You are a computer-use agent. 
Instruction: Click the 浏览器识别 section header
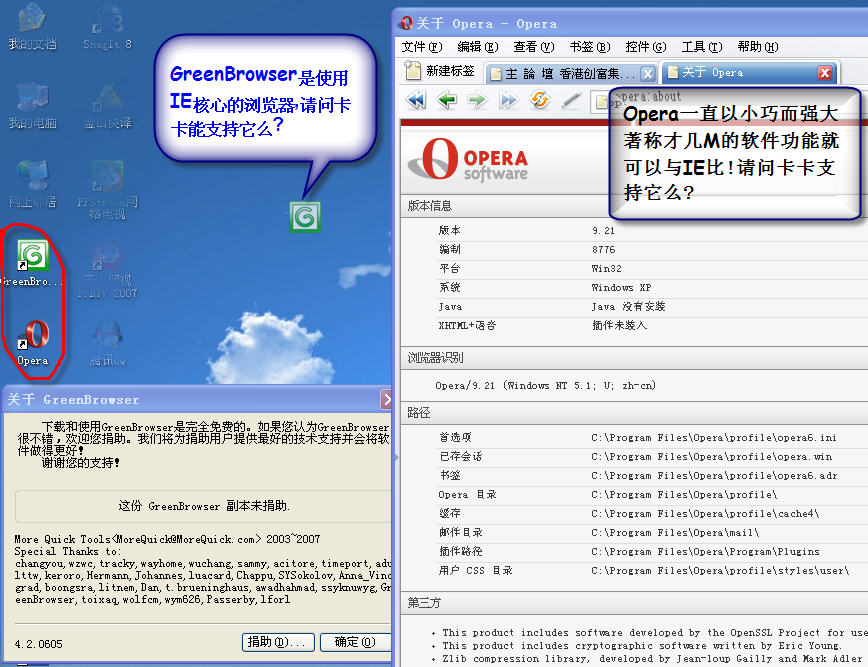(x=435, y=358)
